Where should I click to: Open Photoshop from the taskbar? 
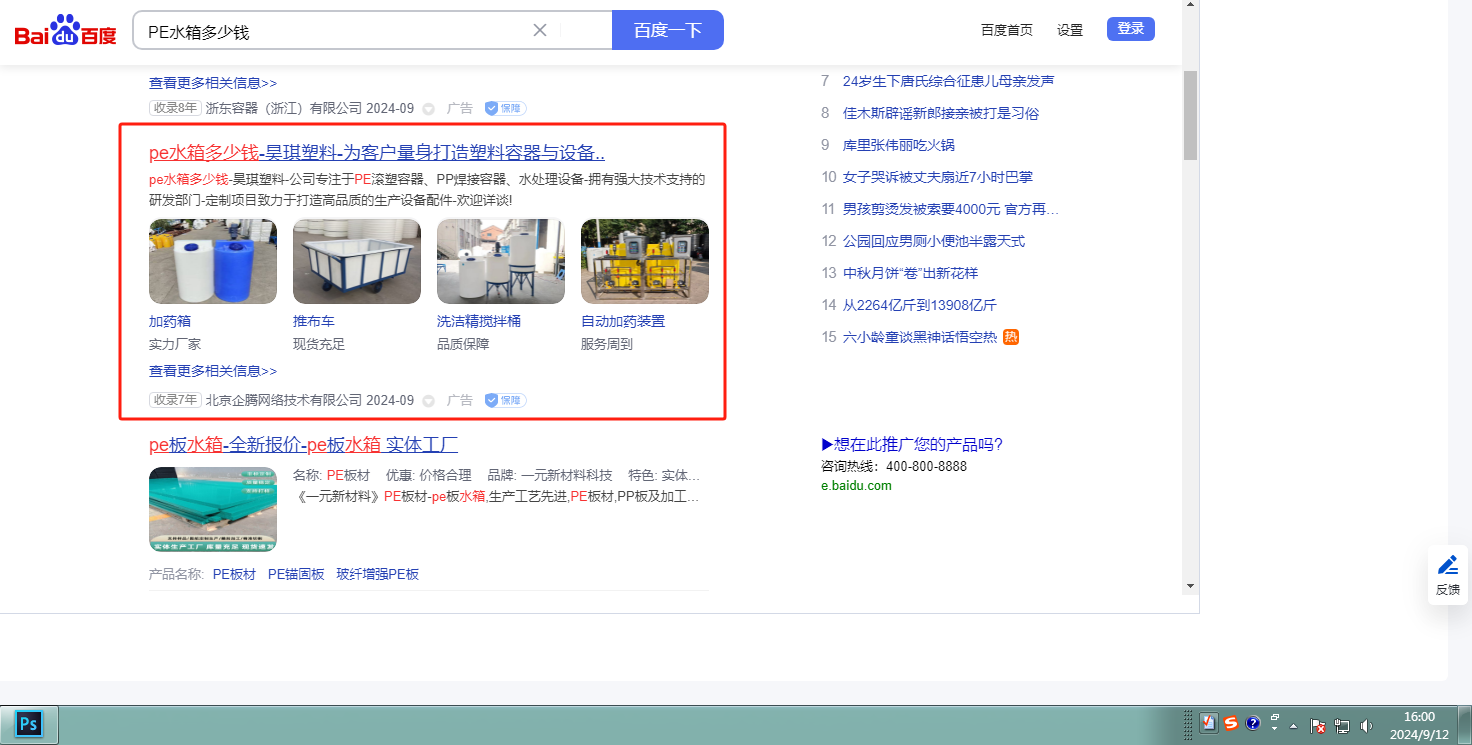click(29, 724)
